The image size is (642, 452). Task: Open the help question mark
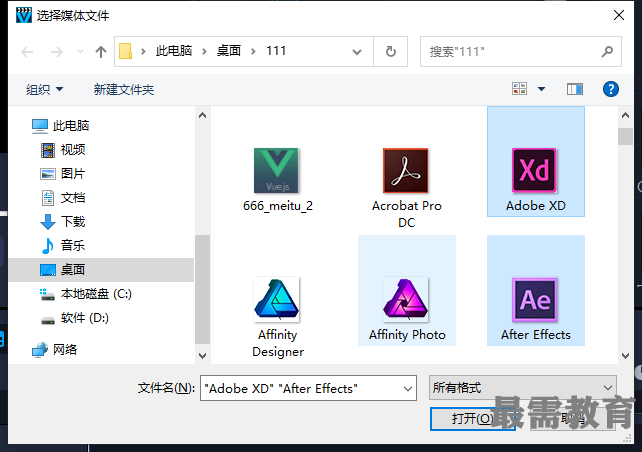pyautogui.click(x=610, y=89)
